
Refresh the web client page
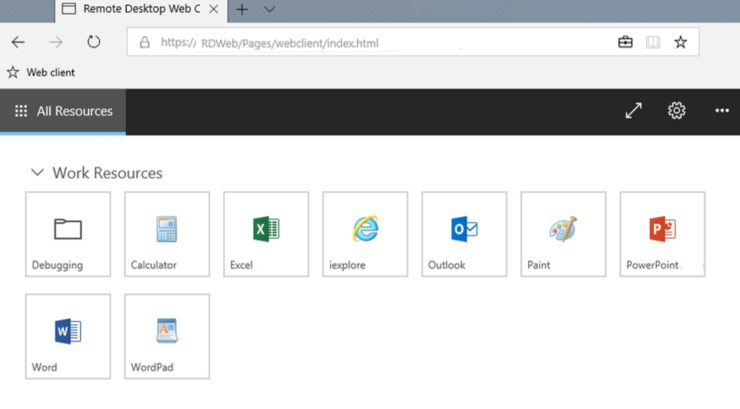pos(94,42)
